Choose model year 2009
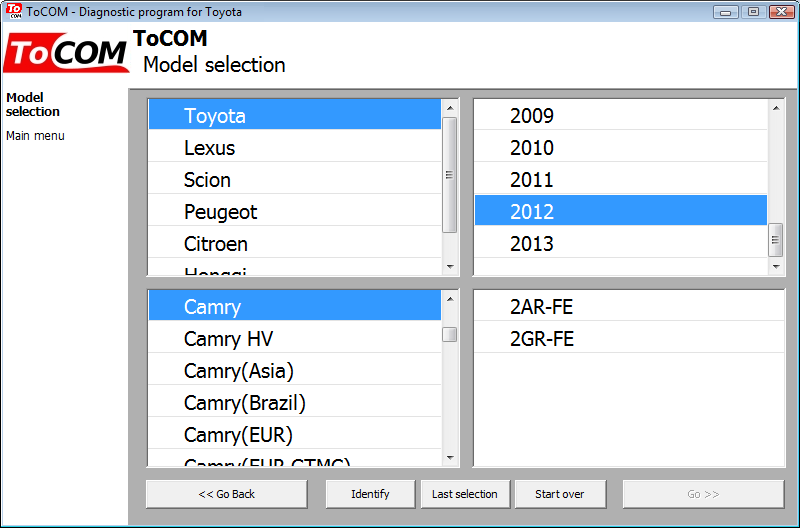The height and width of the screenshot is (528, 800). [621, 115]
